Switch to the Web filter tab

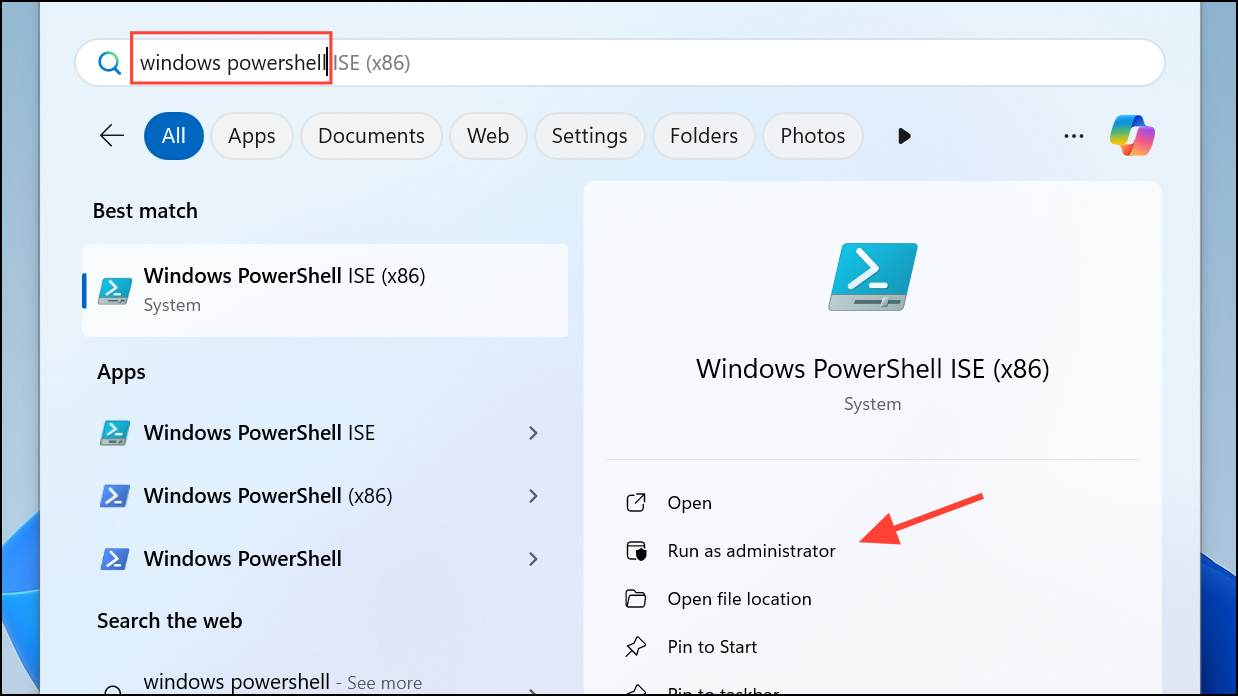point(488,136)
